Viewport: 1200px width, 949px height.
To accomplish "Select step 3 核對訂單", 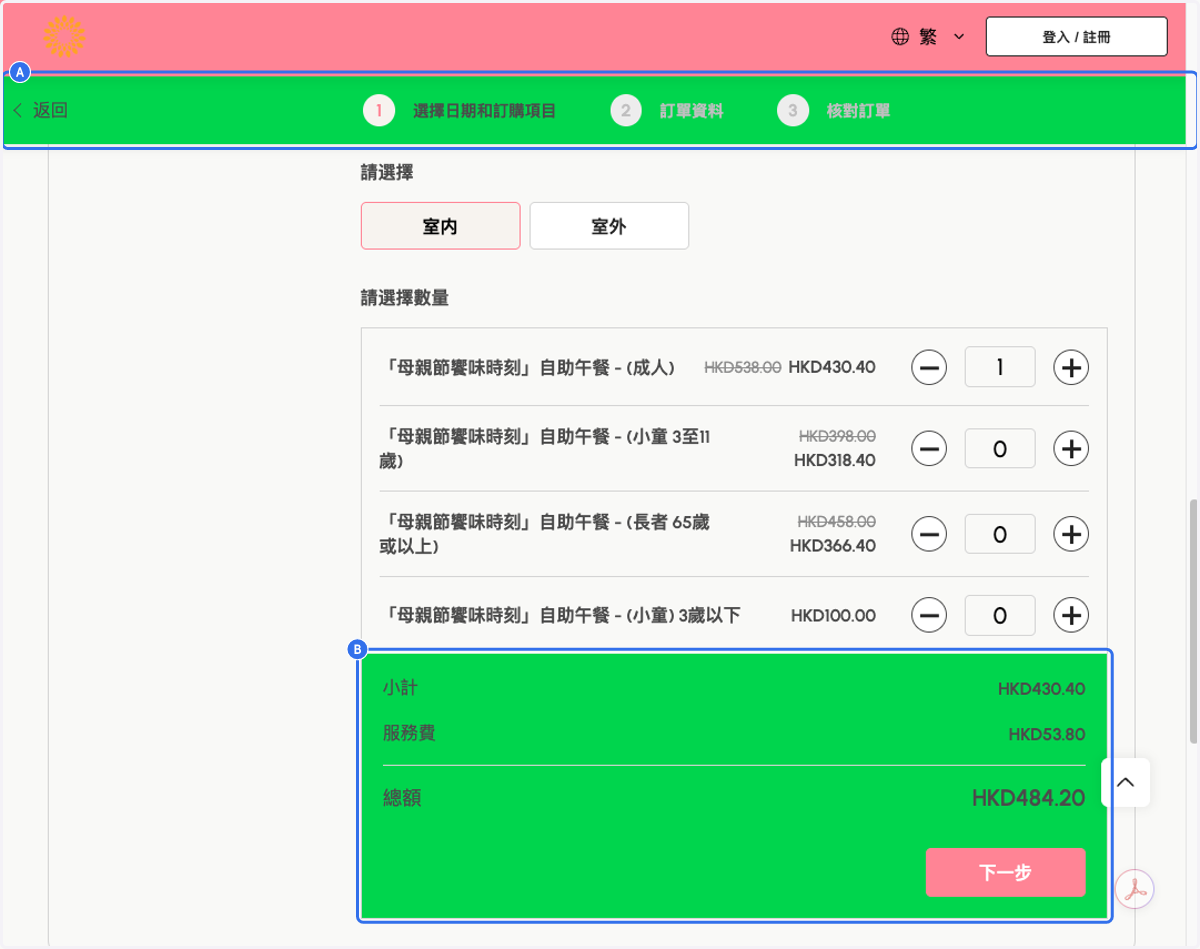I will [834, 110].
